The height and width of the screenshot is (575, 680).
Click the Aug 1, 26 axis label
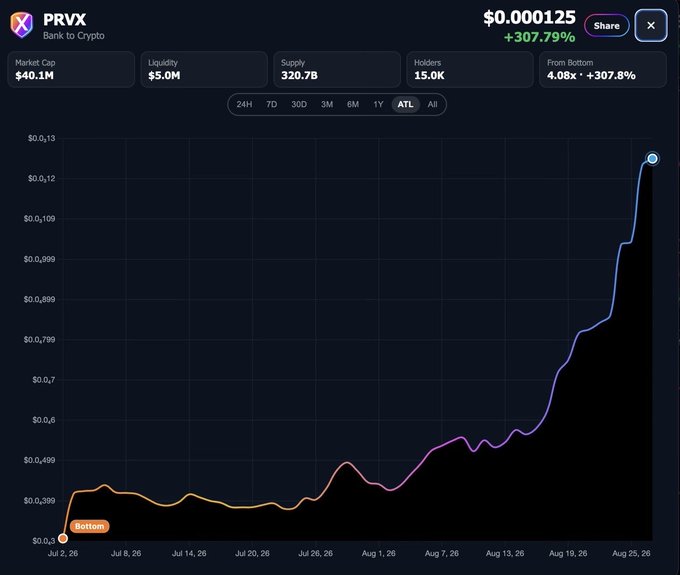[379, 553]
